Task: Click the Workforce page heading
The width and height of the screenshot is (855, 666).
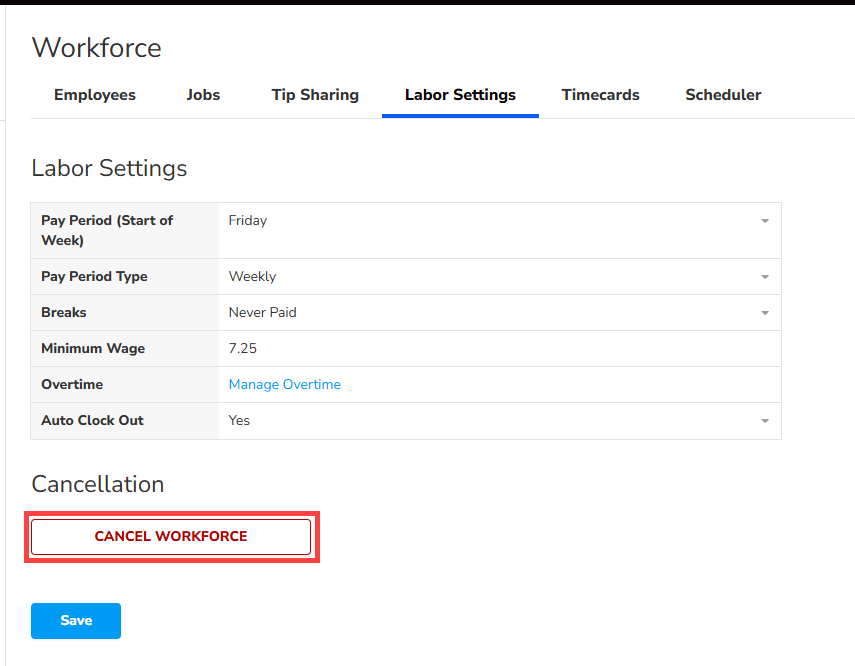Action: 97,48
